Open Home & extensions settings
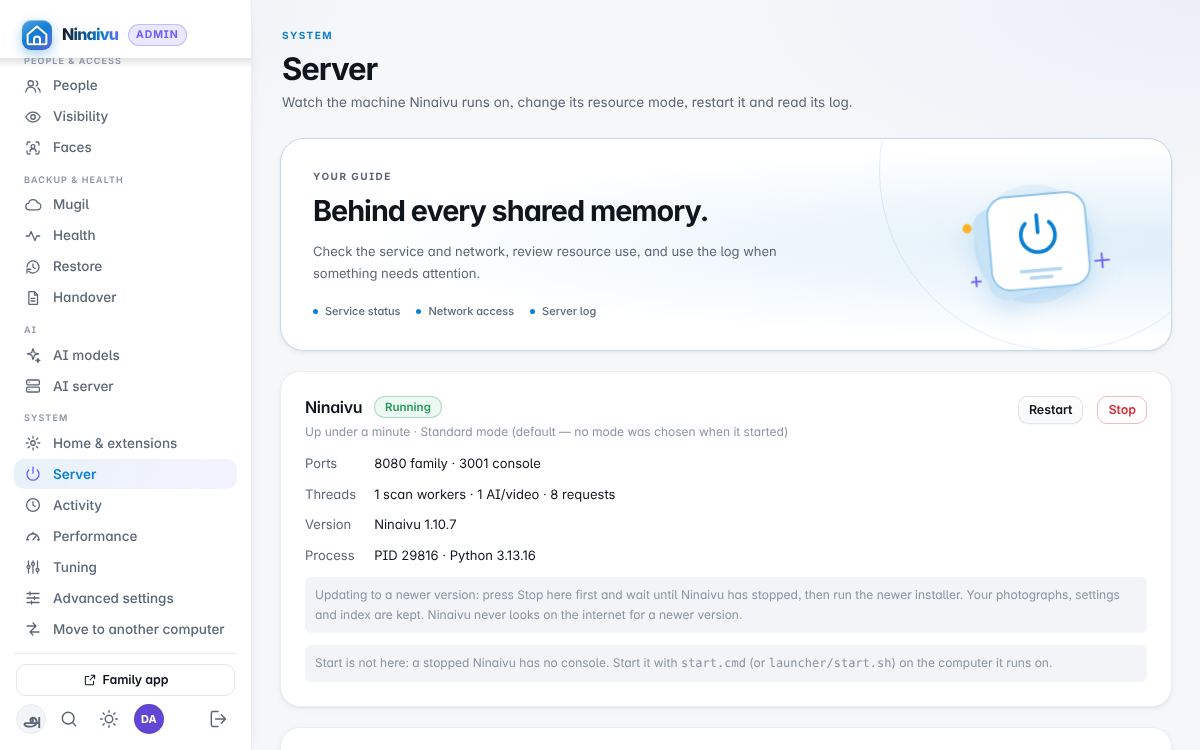 [125, 443]
